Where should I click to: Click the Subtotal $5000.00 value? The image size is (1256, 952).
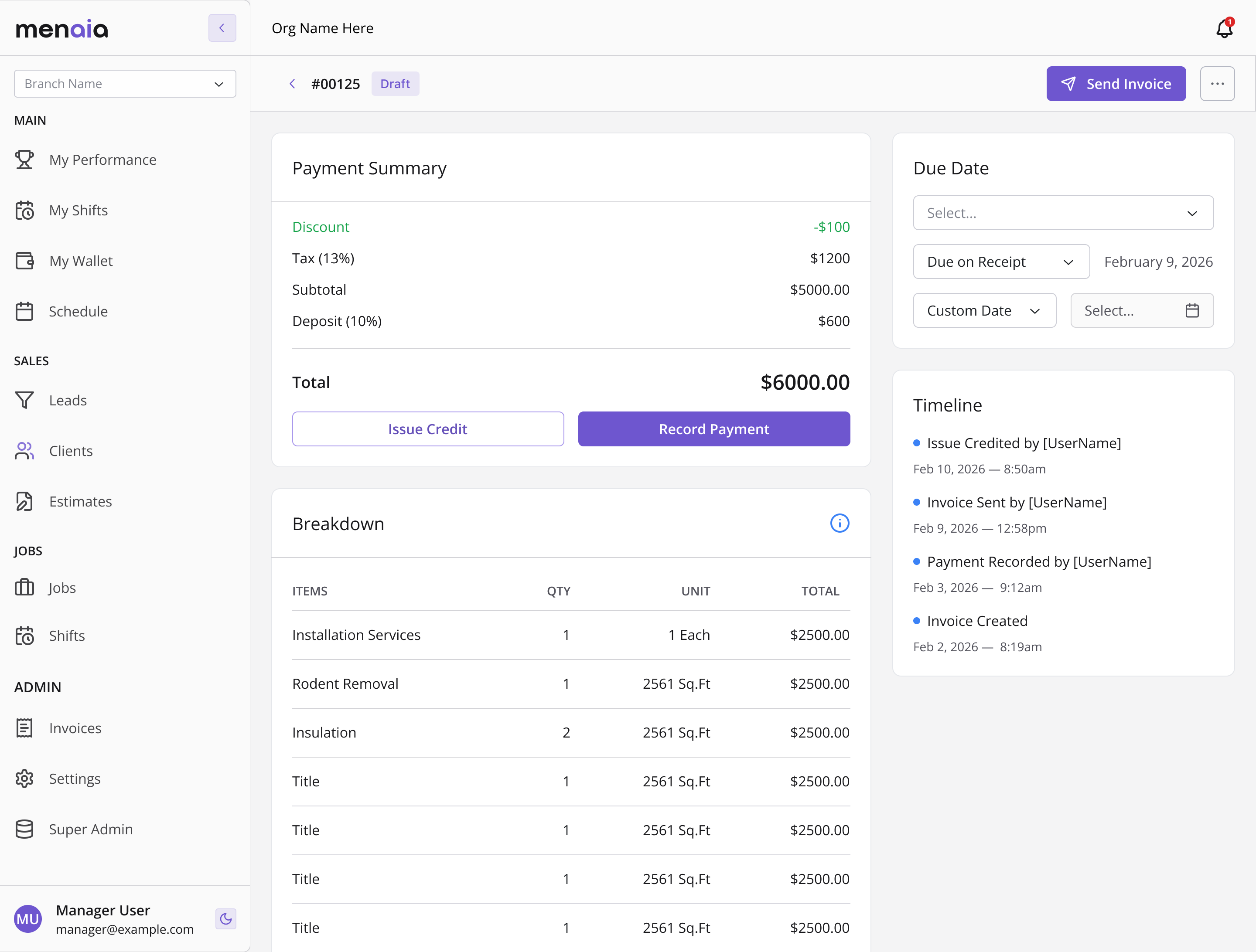[x=819, y=289]
